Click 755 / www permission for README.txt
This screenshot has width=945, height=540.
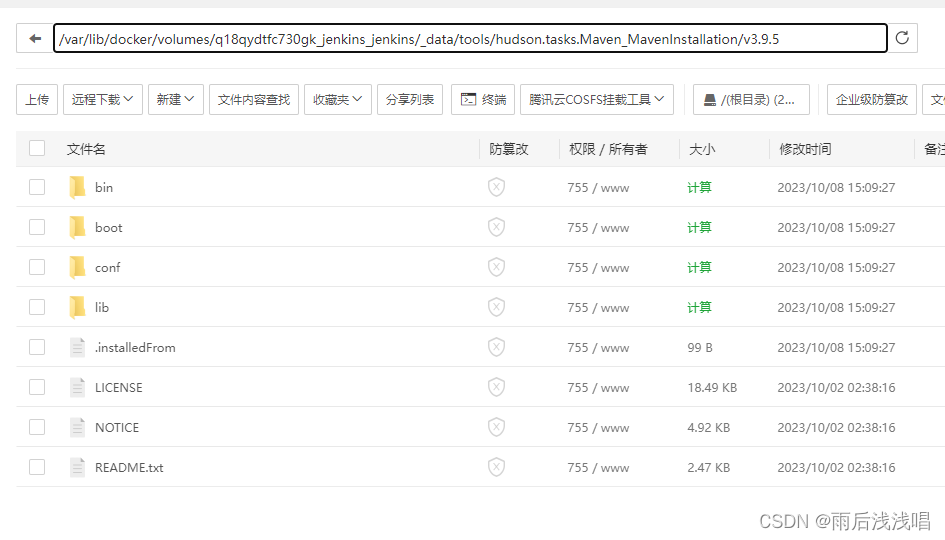coord(598,468)
